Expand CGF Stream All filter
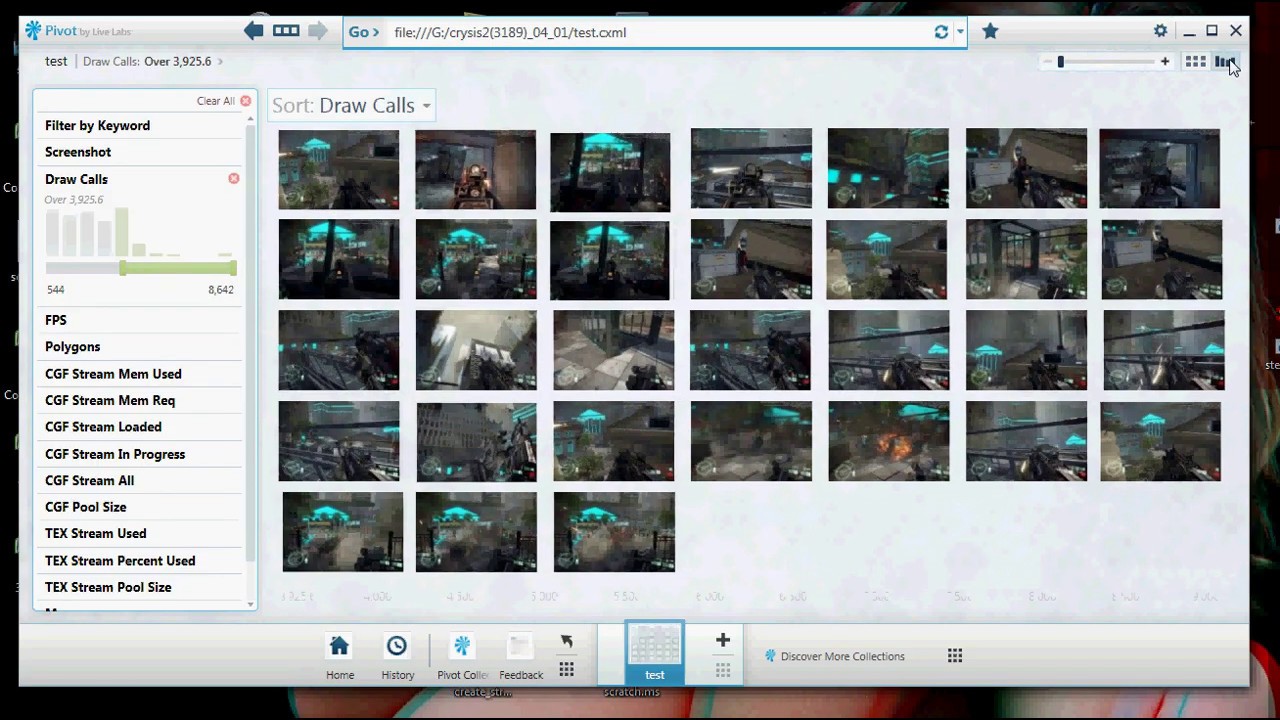The height and width of the screenshot is (720, 1280). (89, 480)
